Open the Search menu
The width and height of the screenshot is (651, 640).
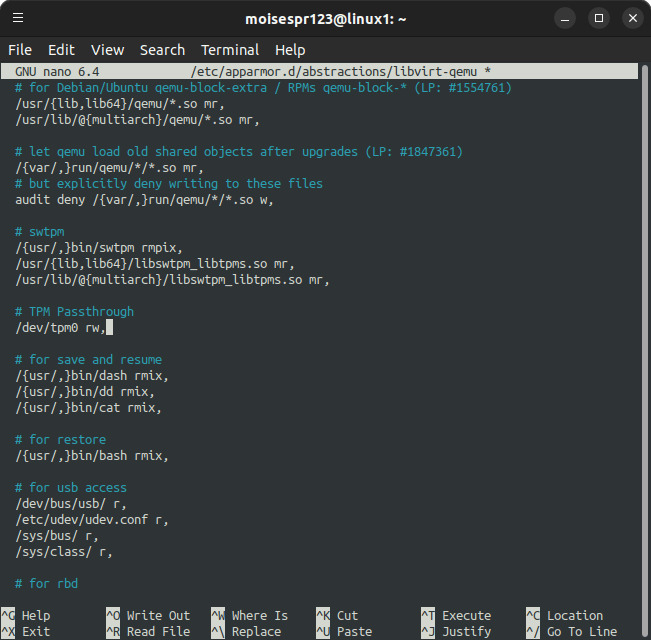[x=162, y=50]
